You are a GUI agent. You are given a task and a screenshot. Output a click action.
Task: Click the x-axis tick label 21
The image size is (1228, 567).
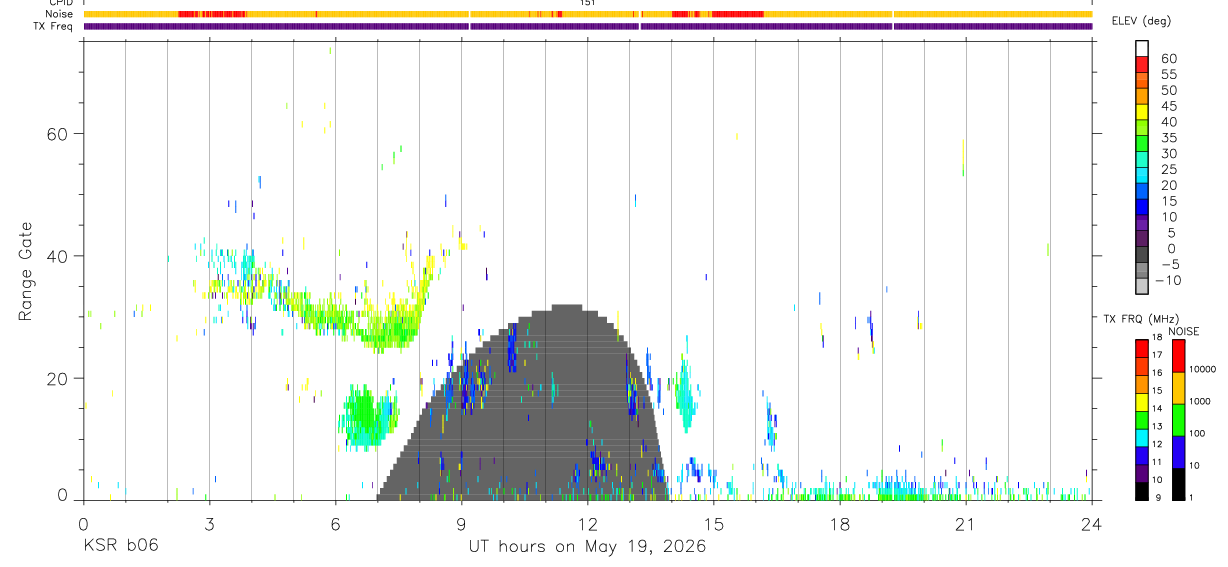point(965,523)
